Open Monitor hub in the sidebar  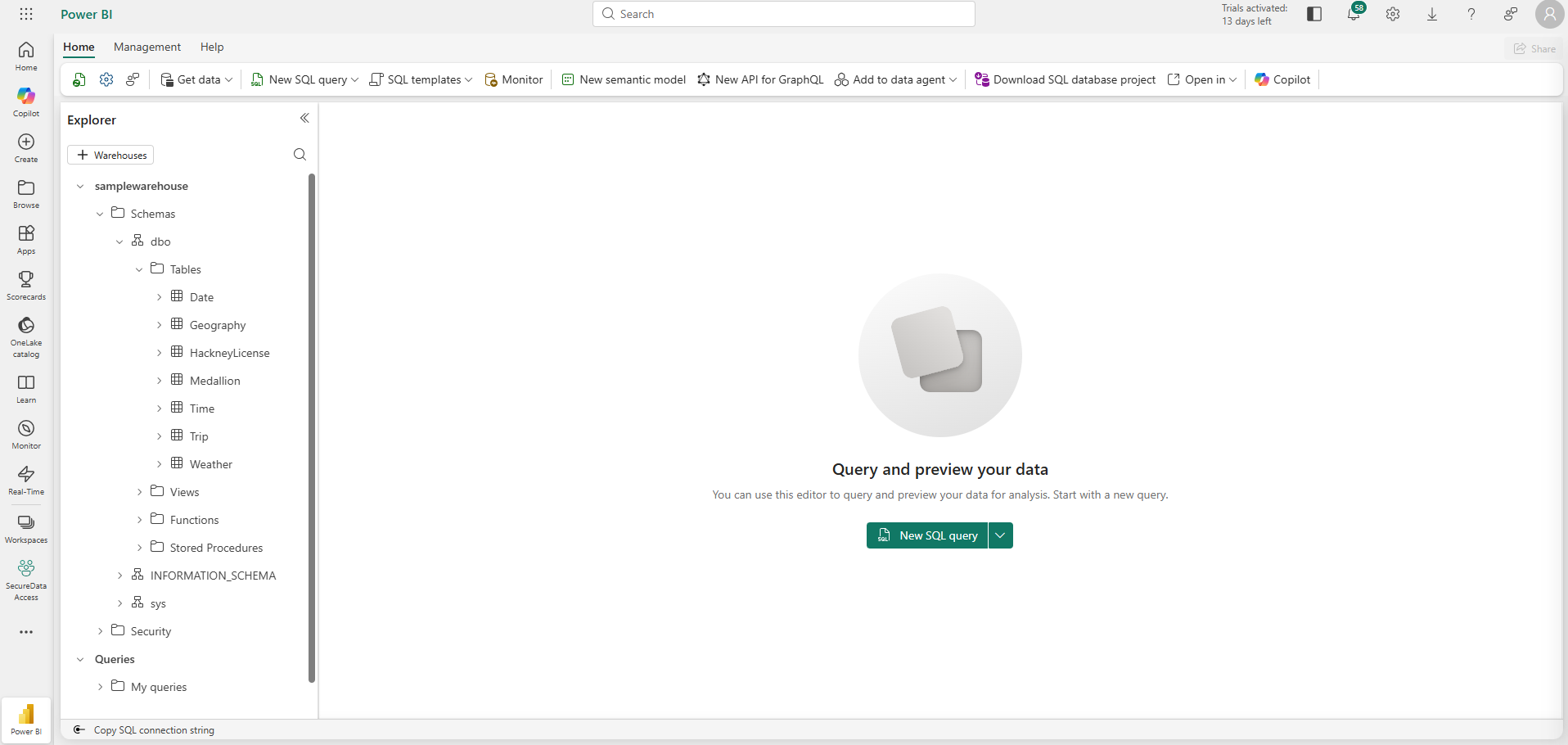point(26,435)
